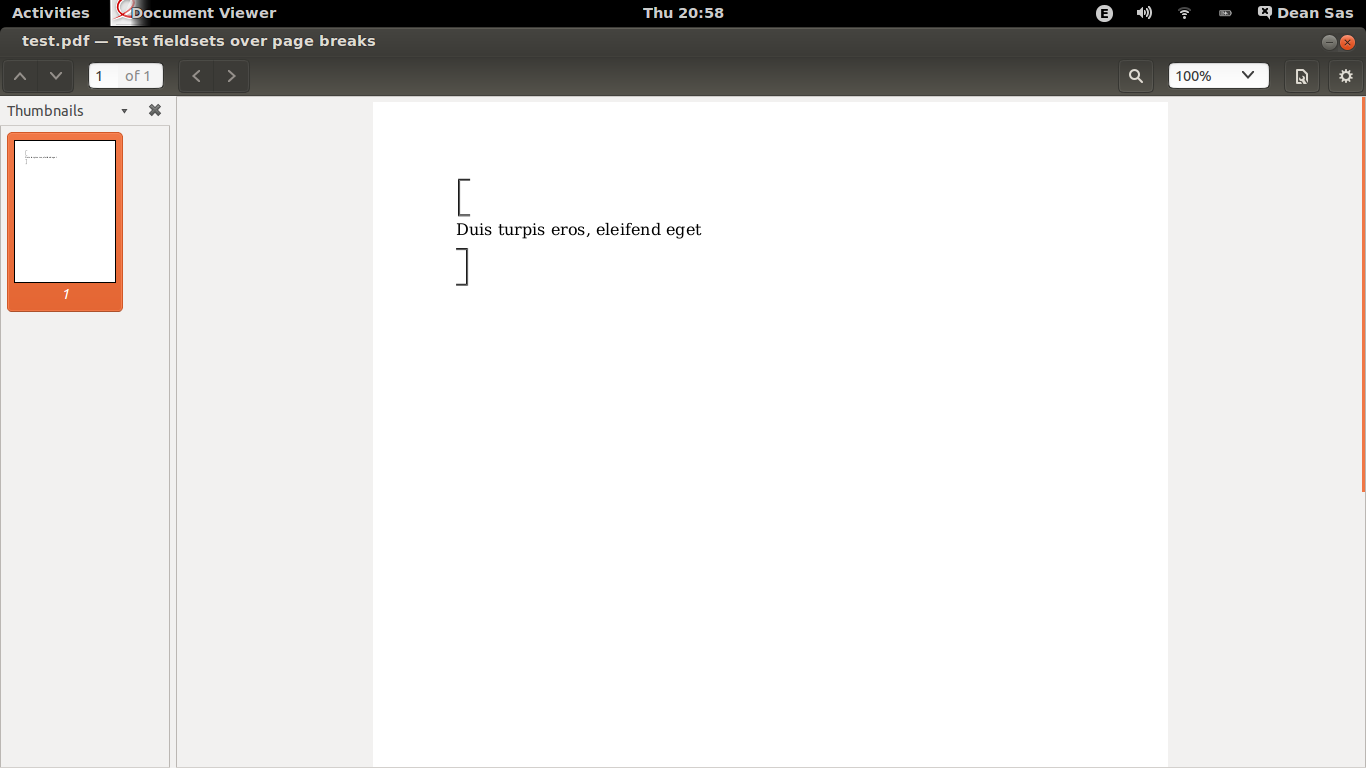This screenshot has height=768, width=1366.
Task: Open the Document Viewer app menu
Action: pyautogui.click(x=195, y=13)
